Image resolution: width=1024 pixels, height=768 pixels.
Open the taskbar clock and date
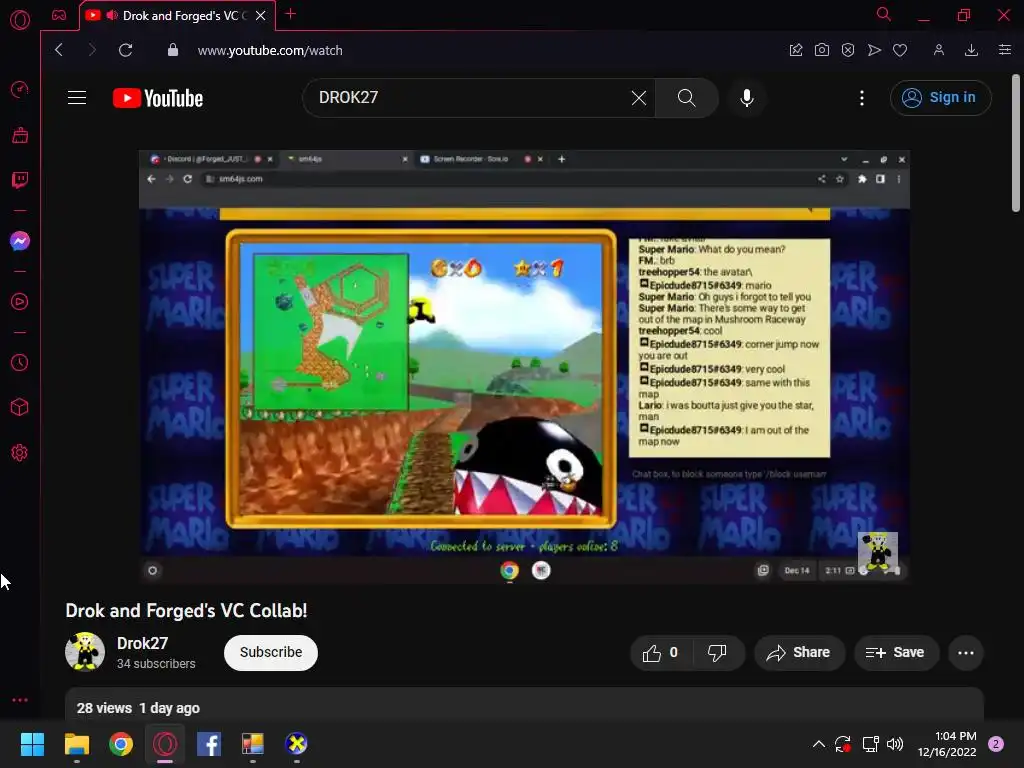click(x=947, y=744)
